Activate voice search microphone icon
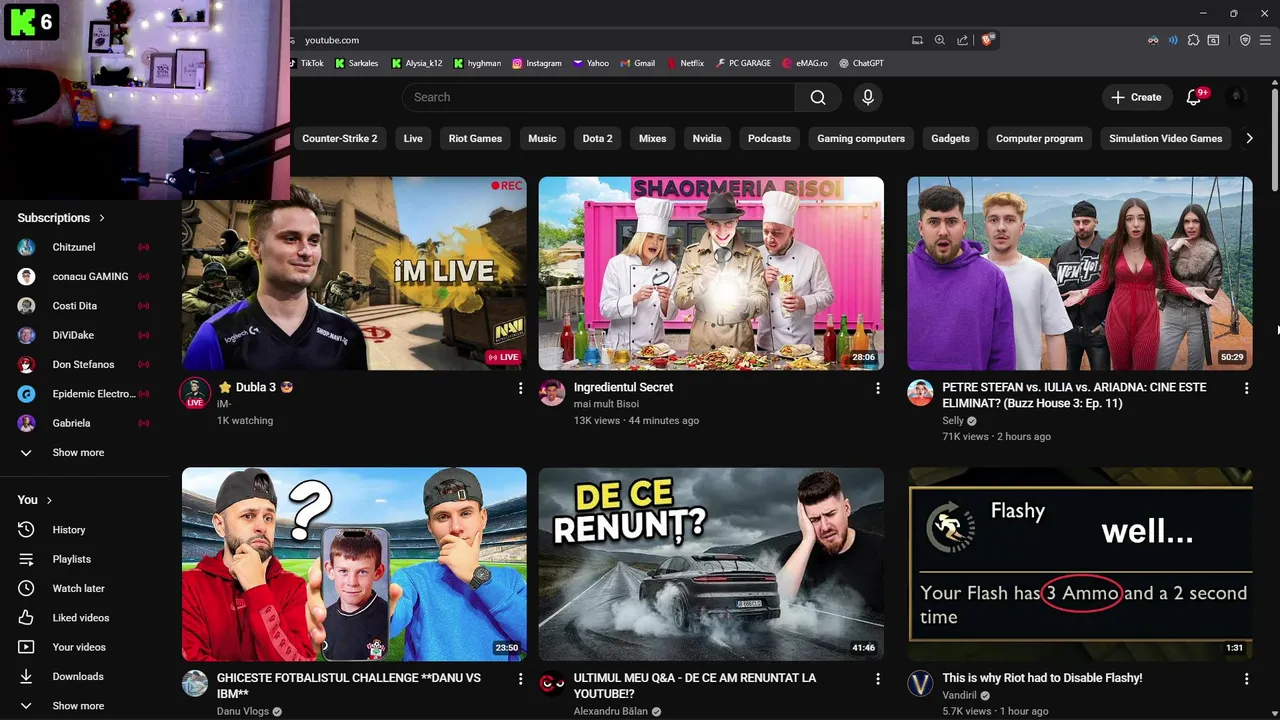This screenshot has width=1280, height=720. pos(868,97)
